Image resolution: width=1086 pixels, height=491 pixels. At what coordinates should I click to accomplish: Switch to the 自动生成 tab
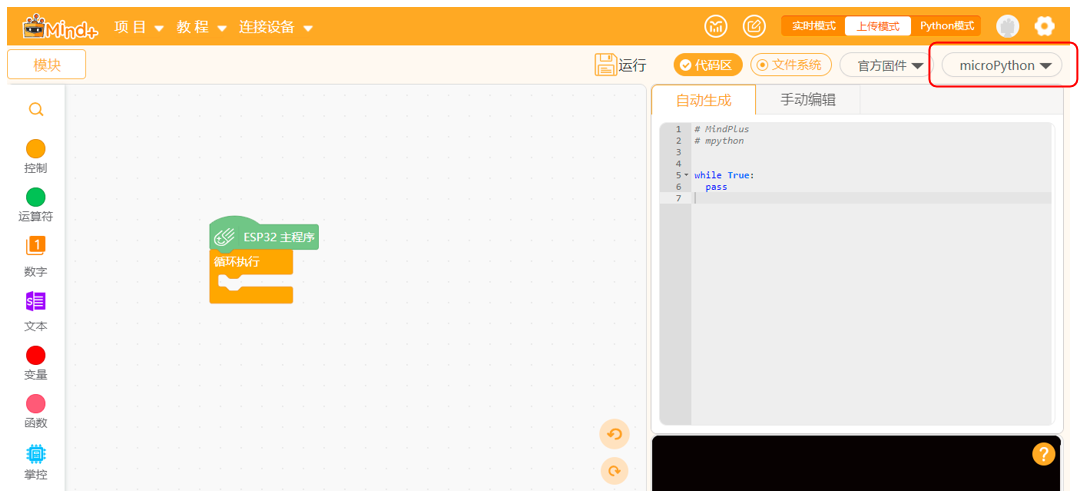pos(703,100)
